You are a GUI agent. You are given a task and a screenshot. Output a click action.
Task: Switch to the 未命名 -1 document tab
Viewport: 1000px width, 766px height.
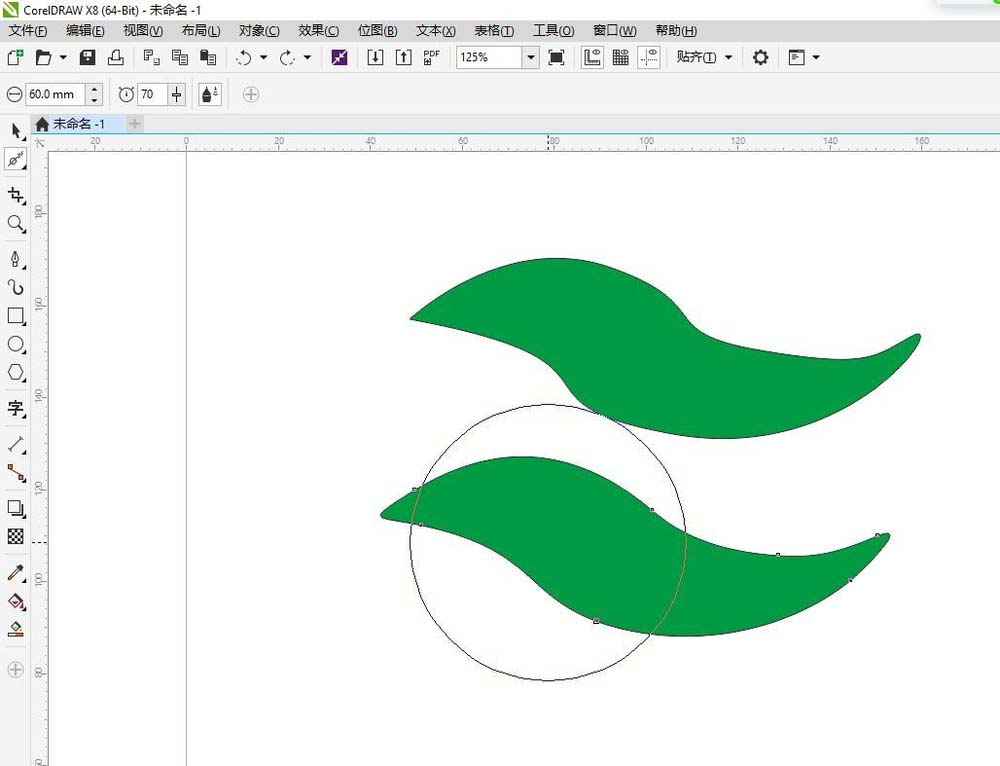[78, 124]
